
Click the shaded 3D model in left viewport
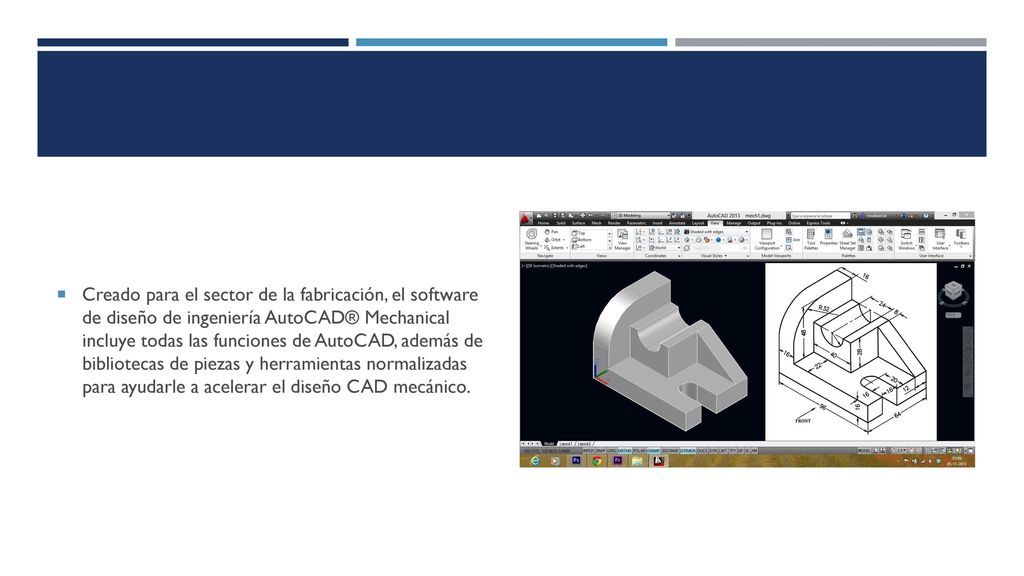(x=669, y=351)
